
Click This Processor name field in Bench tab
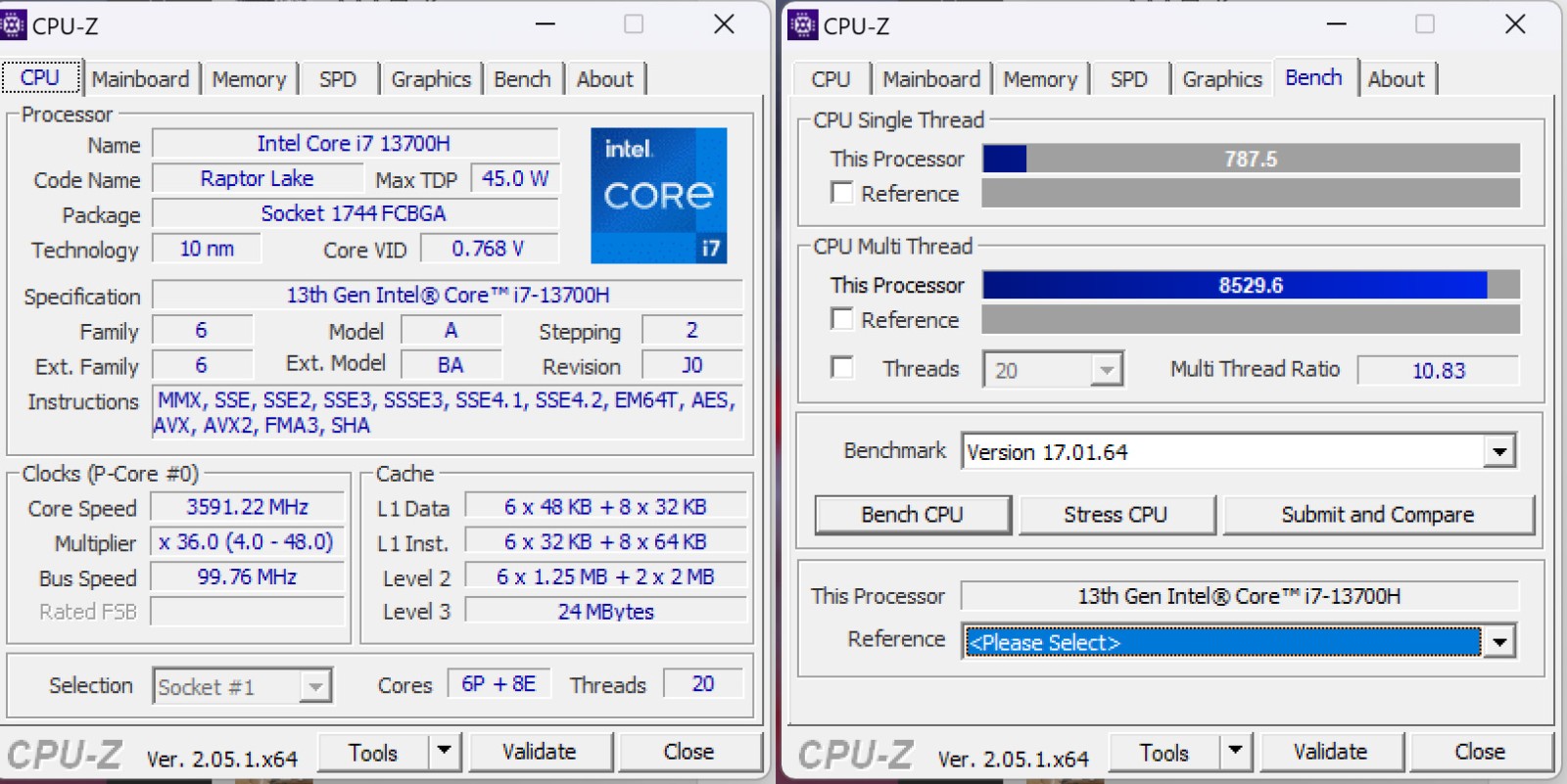click(1240, 596)
